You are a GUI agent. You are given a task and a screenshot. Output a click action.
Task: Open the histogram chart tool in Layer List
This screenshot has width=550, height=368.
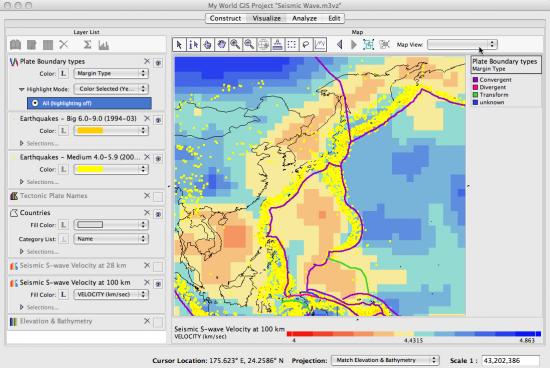pyautogui.click(x=103, y=45)
